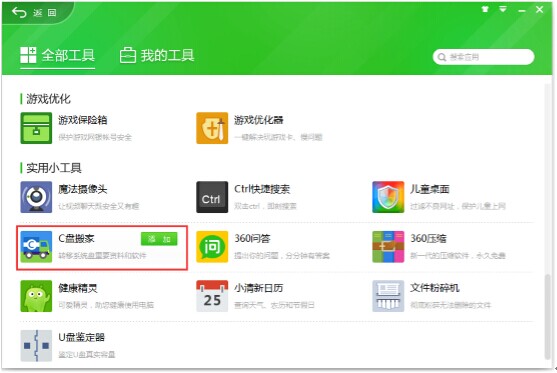The image size is (557, 373).
Task: Launch the 游戏优化器 orange shield icon
Action: [x=212, y=128]
